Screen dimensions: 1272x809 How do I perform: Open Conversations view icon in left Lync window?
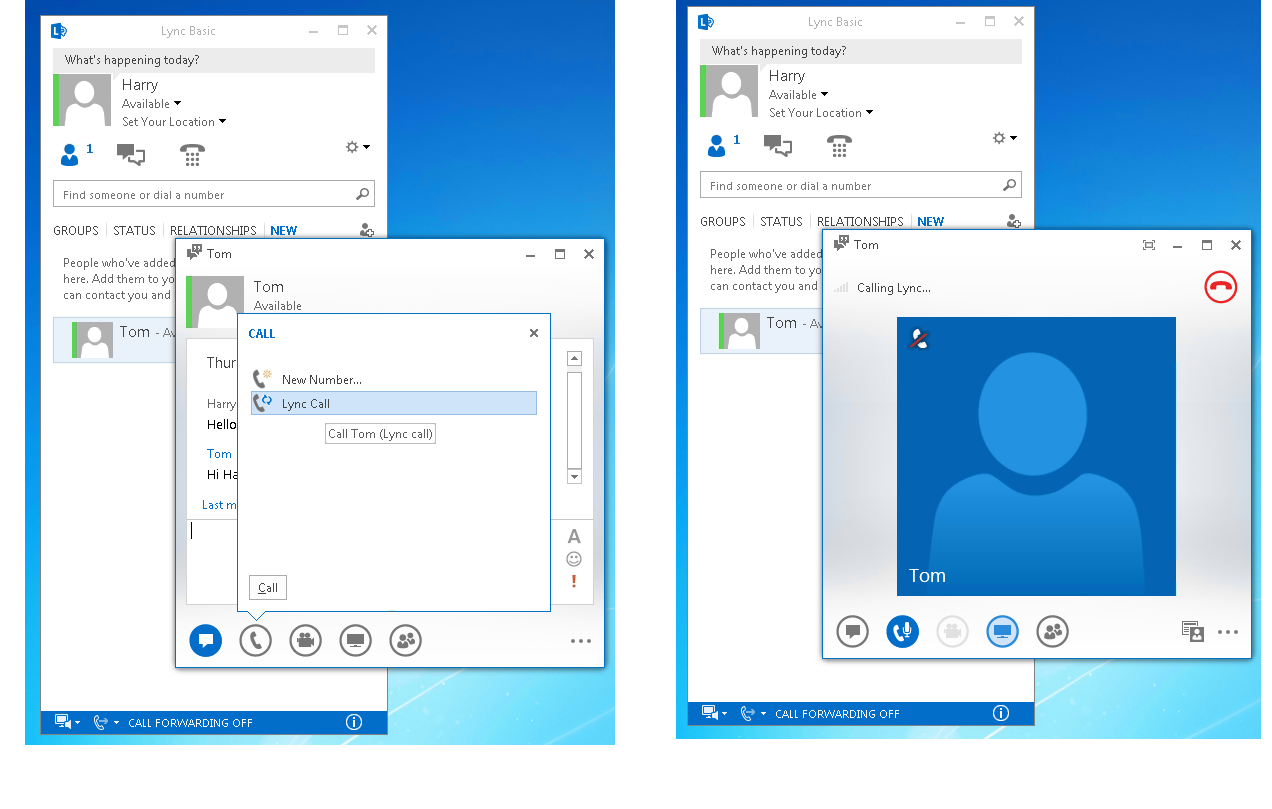(131, 155)
